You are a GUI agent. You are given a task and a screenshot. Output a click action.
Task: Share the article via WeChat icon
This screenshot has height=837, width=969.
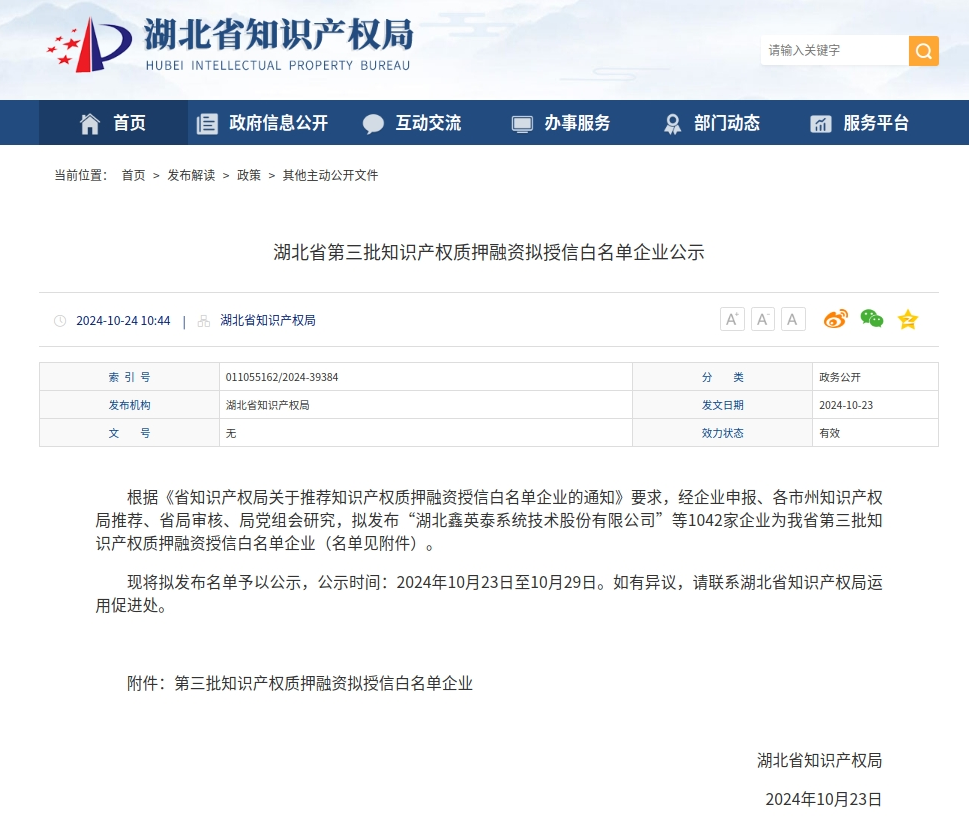coord(871,318)
